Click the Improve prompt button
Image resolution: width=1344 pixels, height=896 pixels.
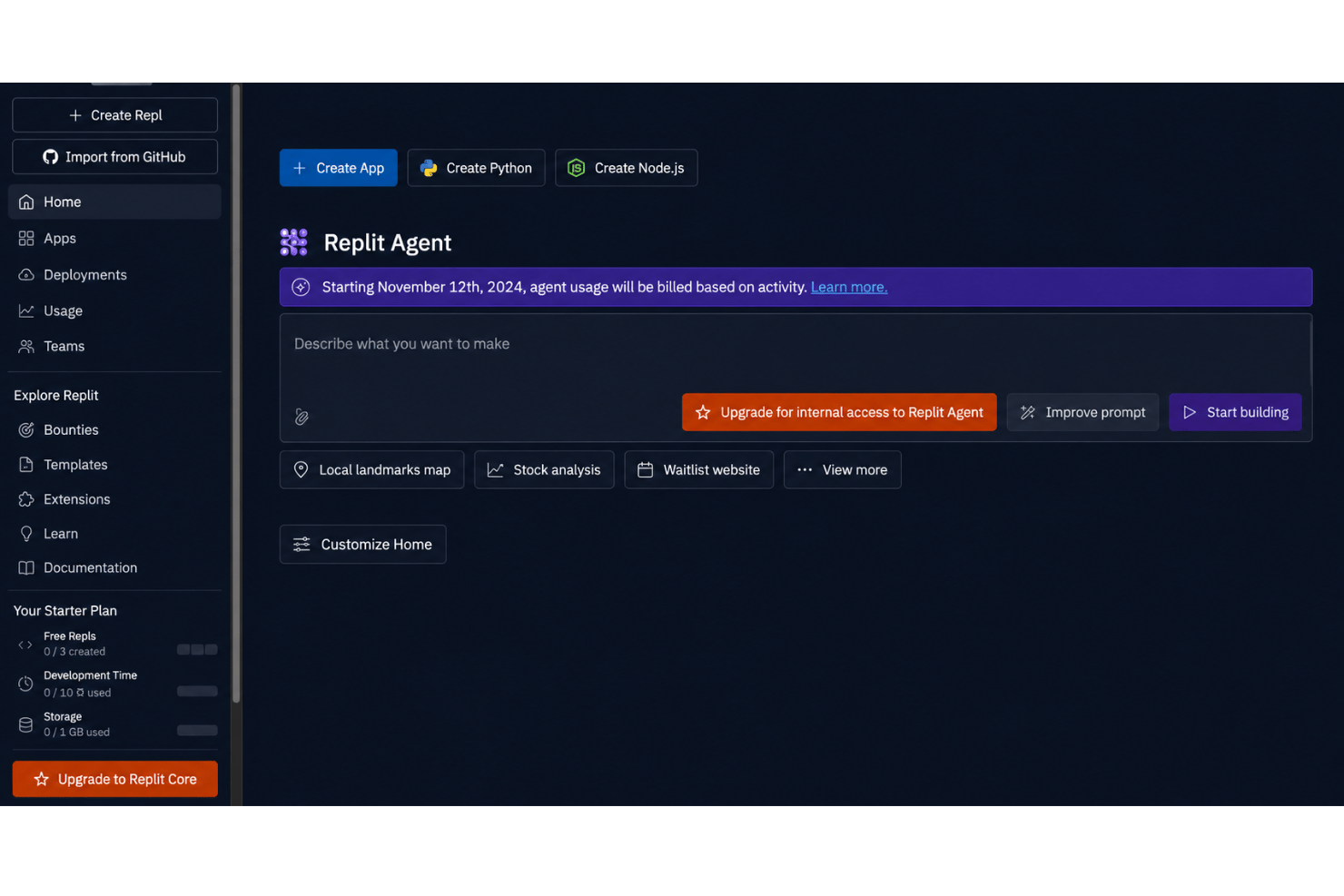pyautogui.click(x=1082, y=412)
